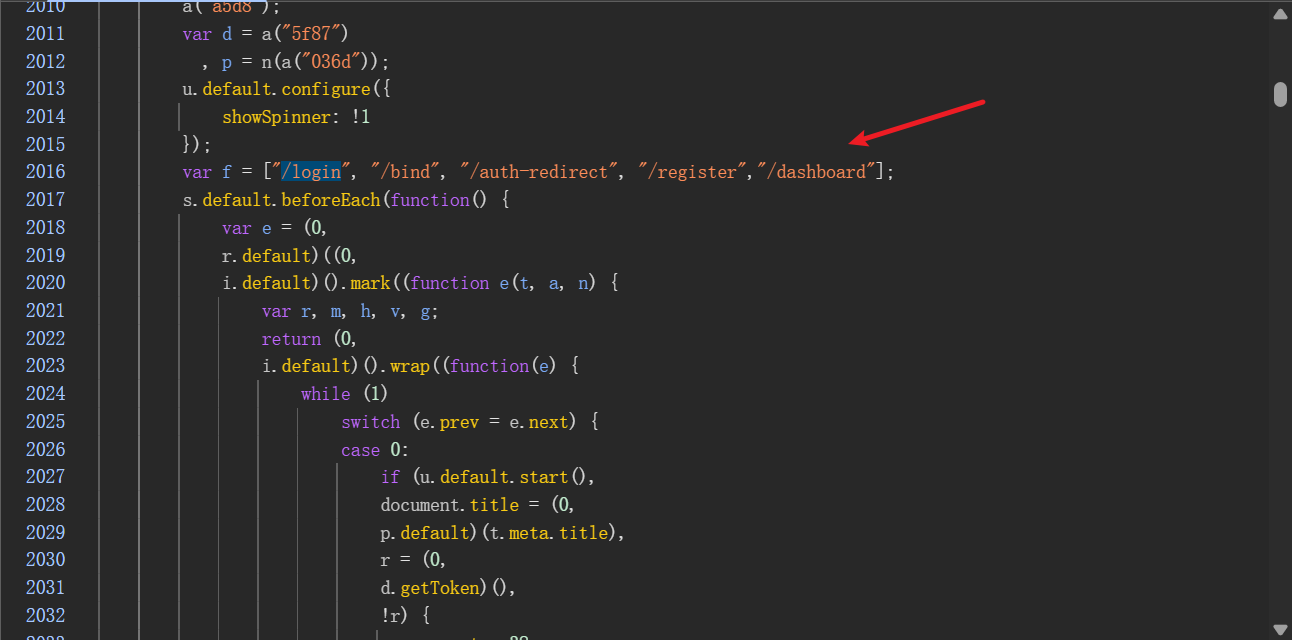Click the while keyword
Viewport: 1292px width, 640px height.
[x=325, y=394]
